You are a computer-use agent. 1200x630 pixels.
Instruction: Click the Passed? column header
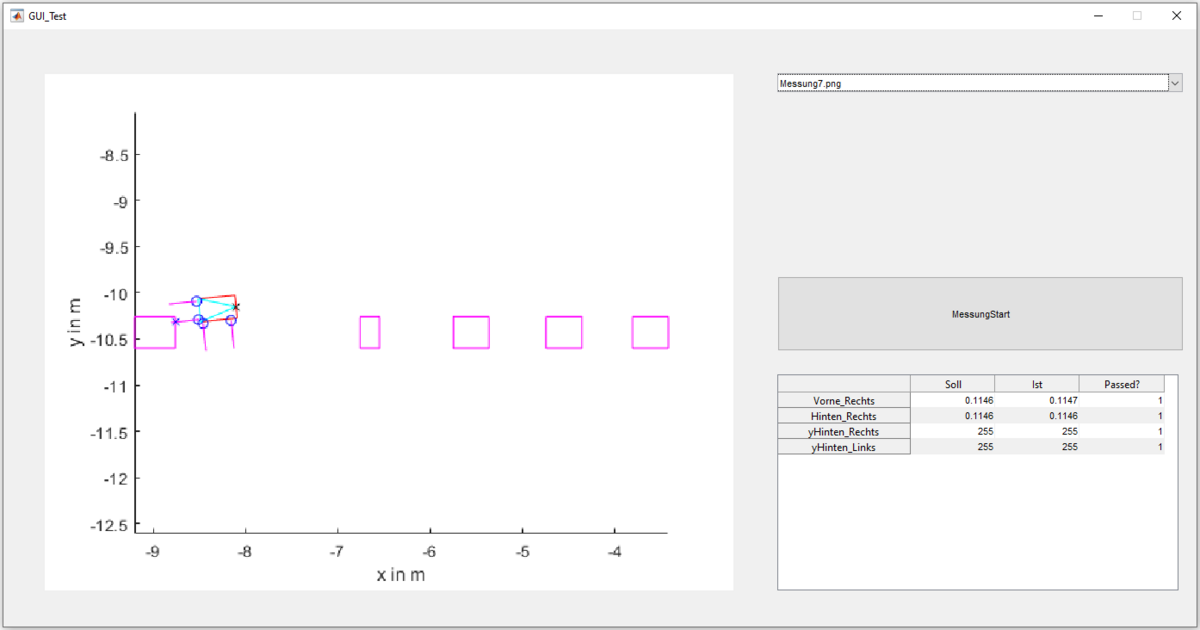click(x=1121, y=384)
